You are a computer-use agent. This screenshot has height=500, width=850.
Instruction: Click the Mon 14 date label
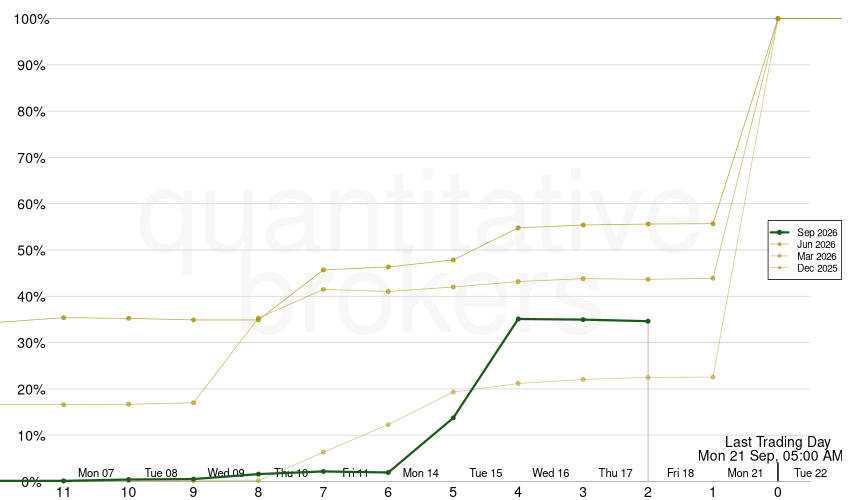click(421, 473)
